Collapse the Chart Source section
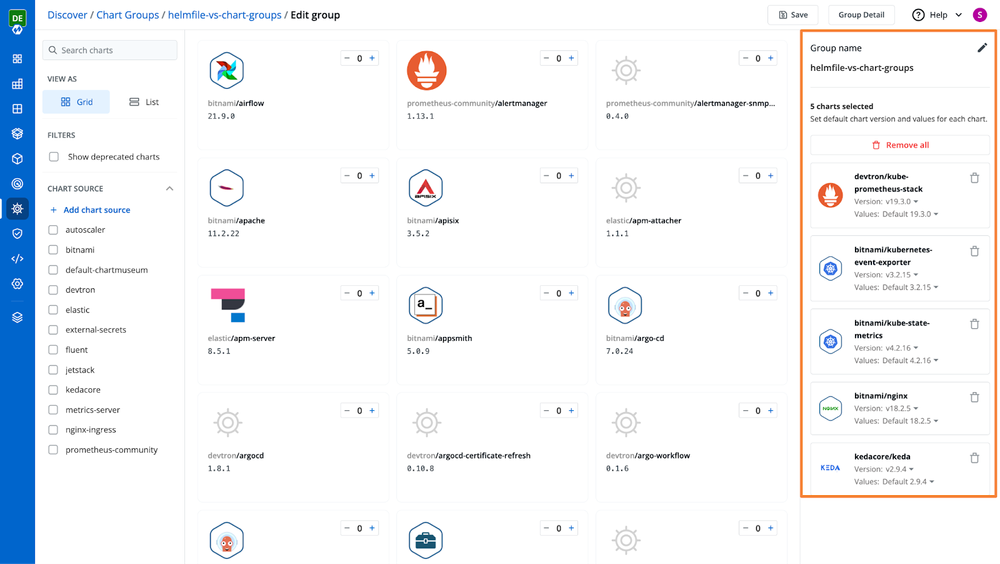 tap(169, 189)
